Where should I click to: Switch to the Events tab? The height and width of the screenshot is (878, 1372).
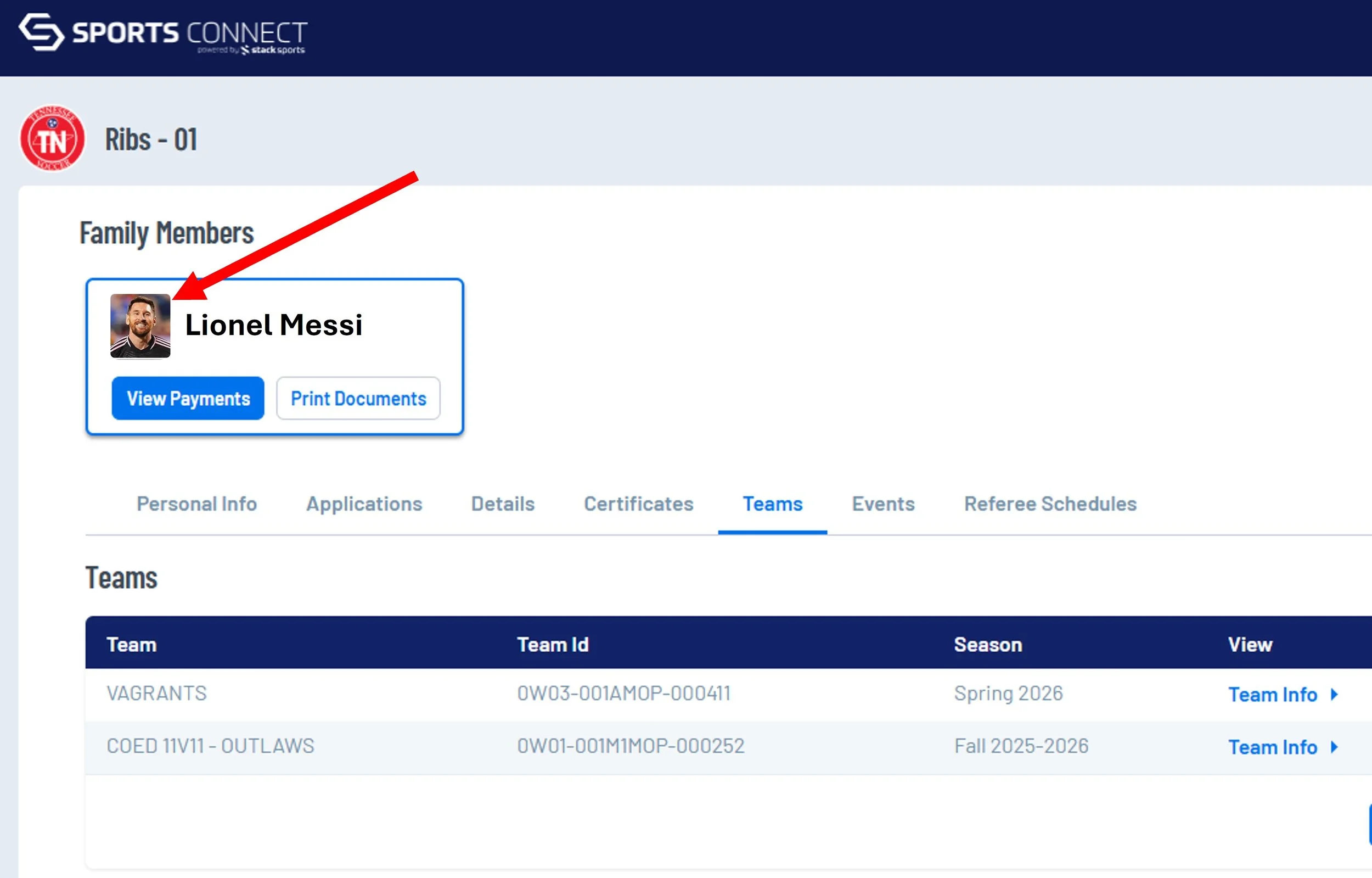[x=882, y=504]
